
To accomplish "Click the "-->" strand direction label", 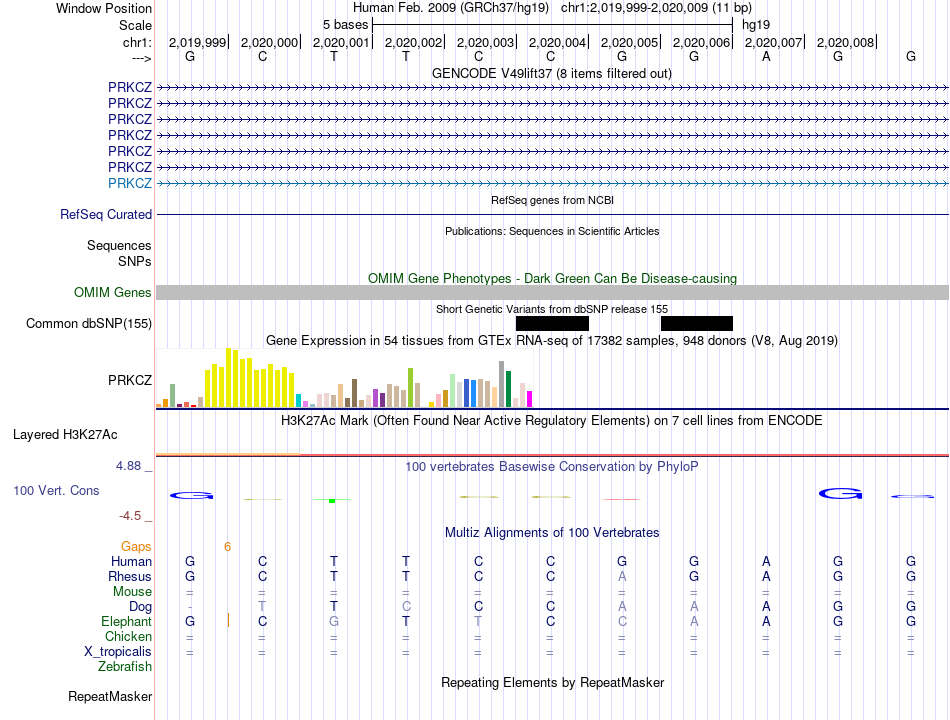I will coord(142,58).
